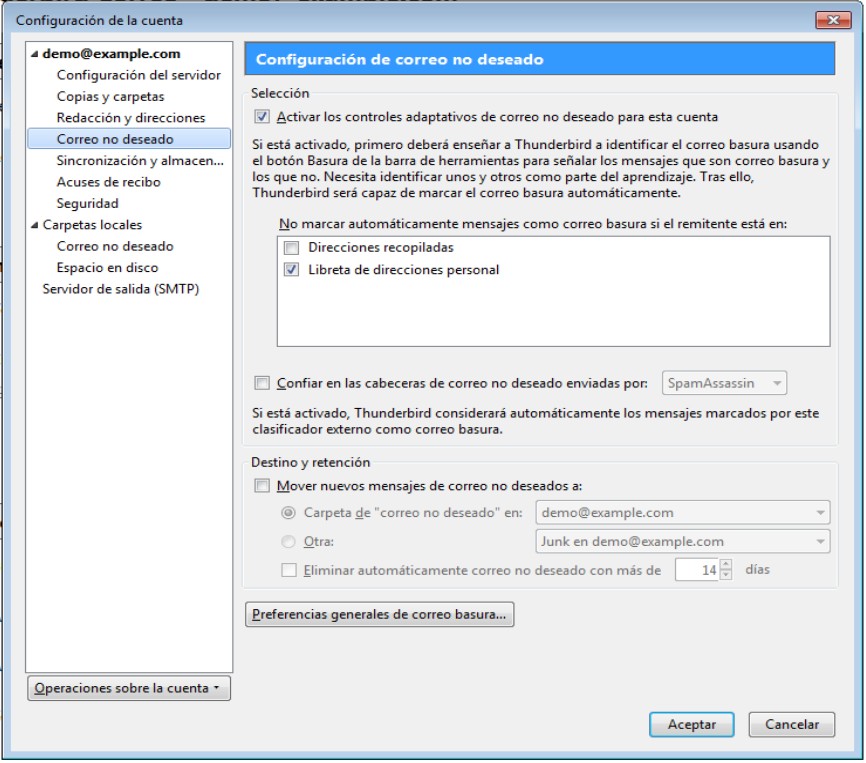Uncheck Libreta de direcciones personal

(x=292, y=270)
